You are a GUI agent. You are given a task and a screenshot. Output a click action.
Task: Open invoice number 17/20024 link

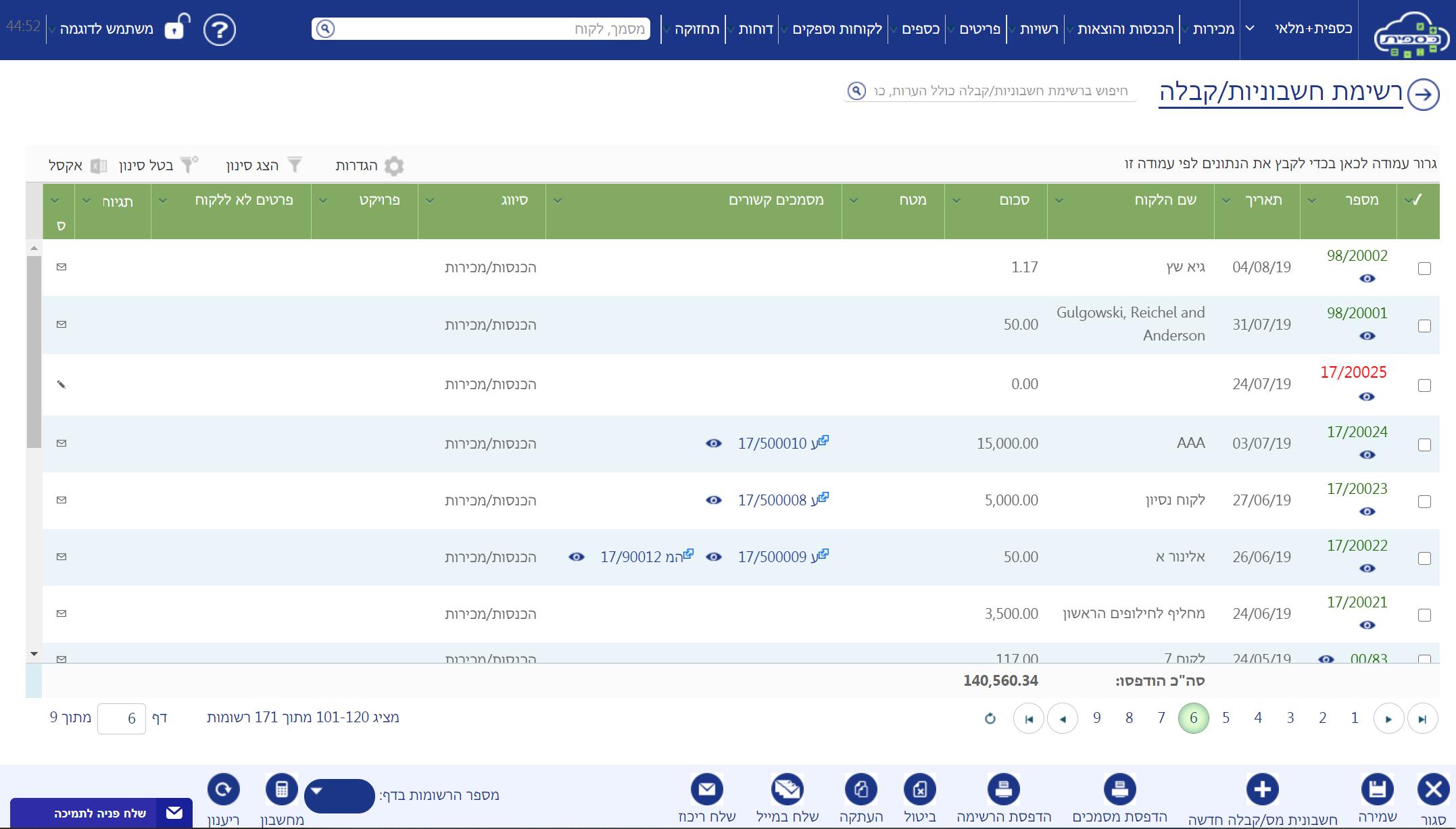point(1357,432)
